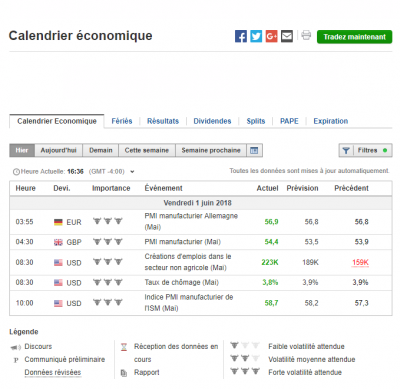The width and height of the screenshot is (400, 389).
Task: Click the Rapport document legend icon
Action: coord(124,373)
